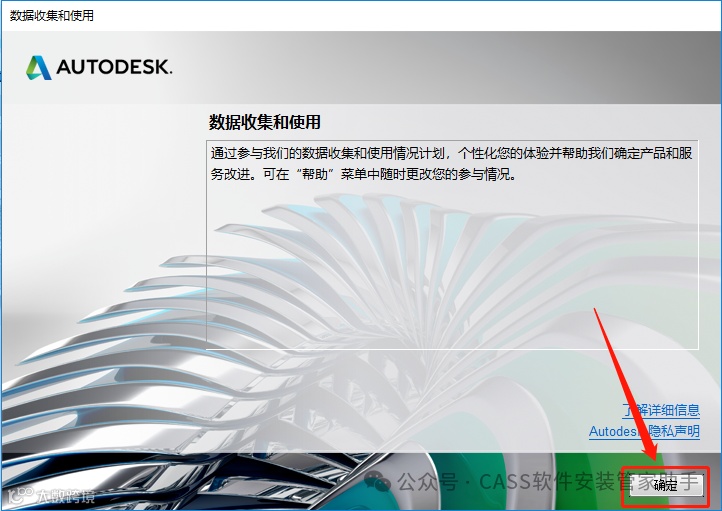Click the 数据收集和使用 heading
722x511 pixels.
pos(265,122)
